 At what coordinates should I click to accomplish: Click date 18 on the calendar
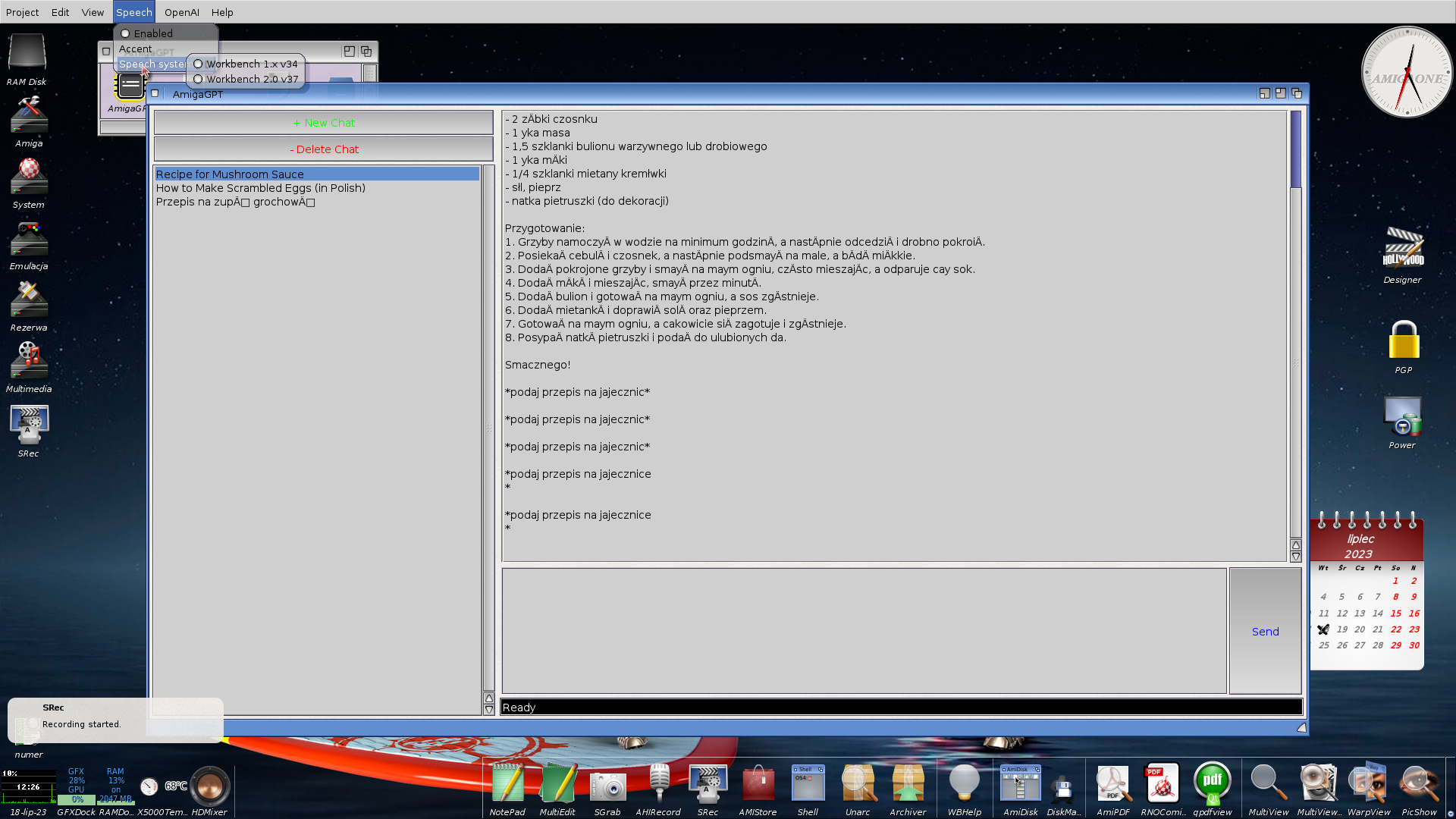point(1323,629)
